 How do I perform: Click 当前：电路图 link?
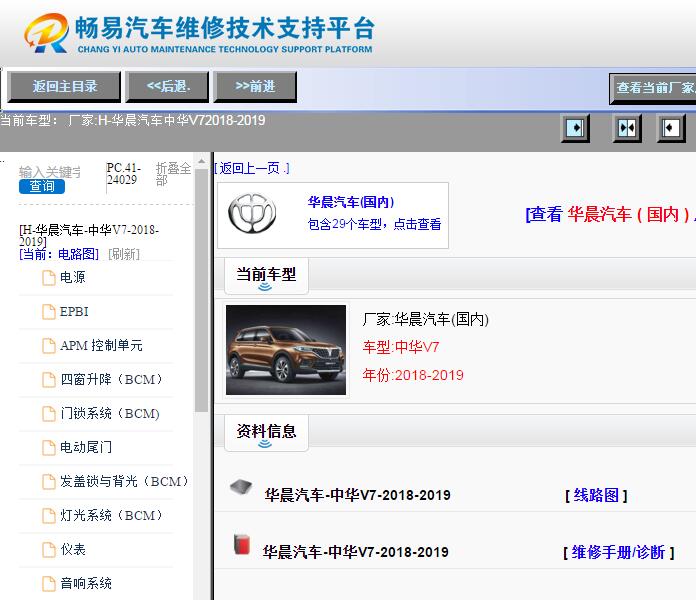point(59,254)
